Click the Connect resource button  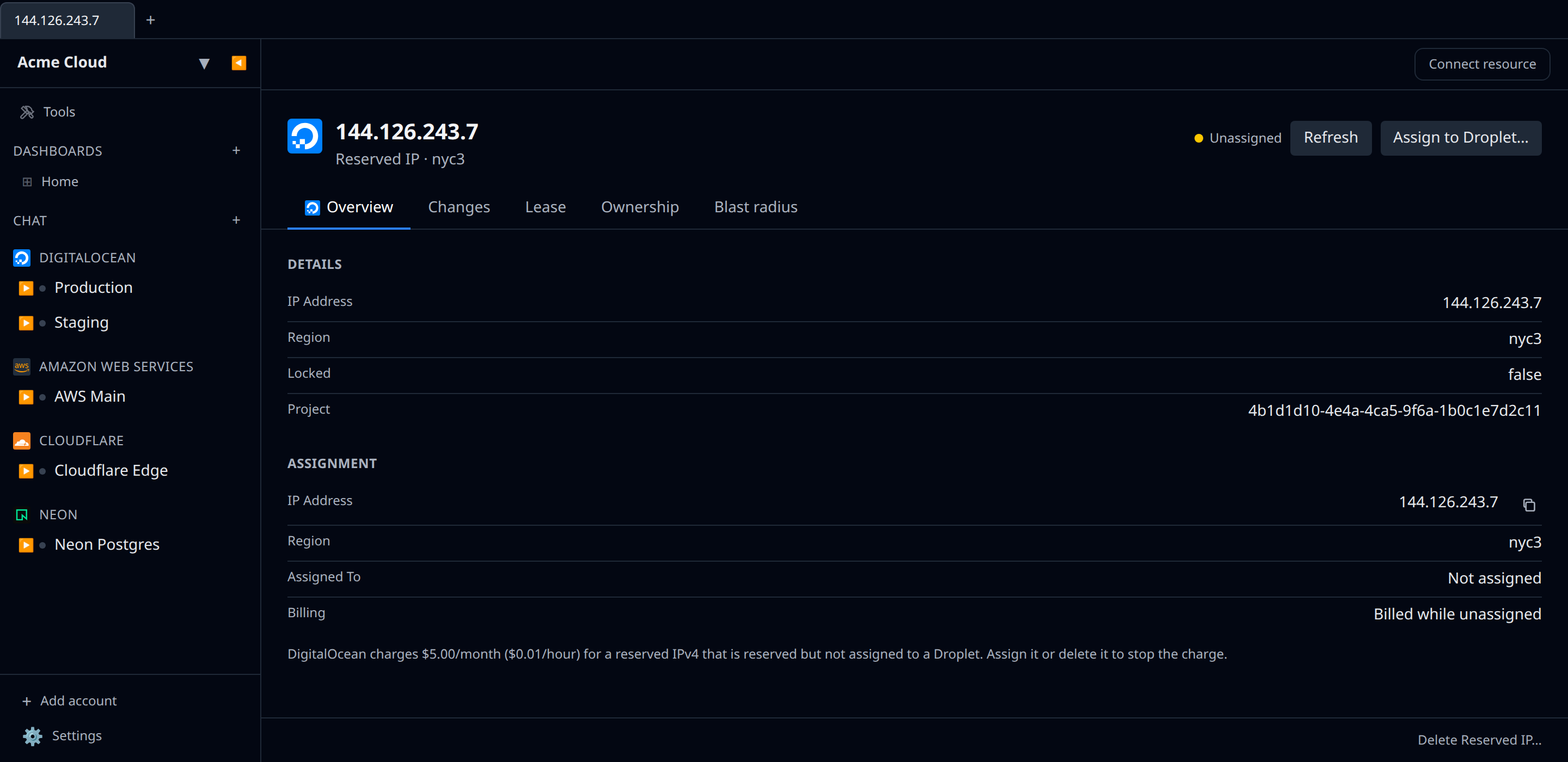1481,64
